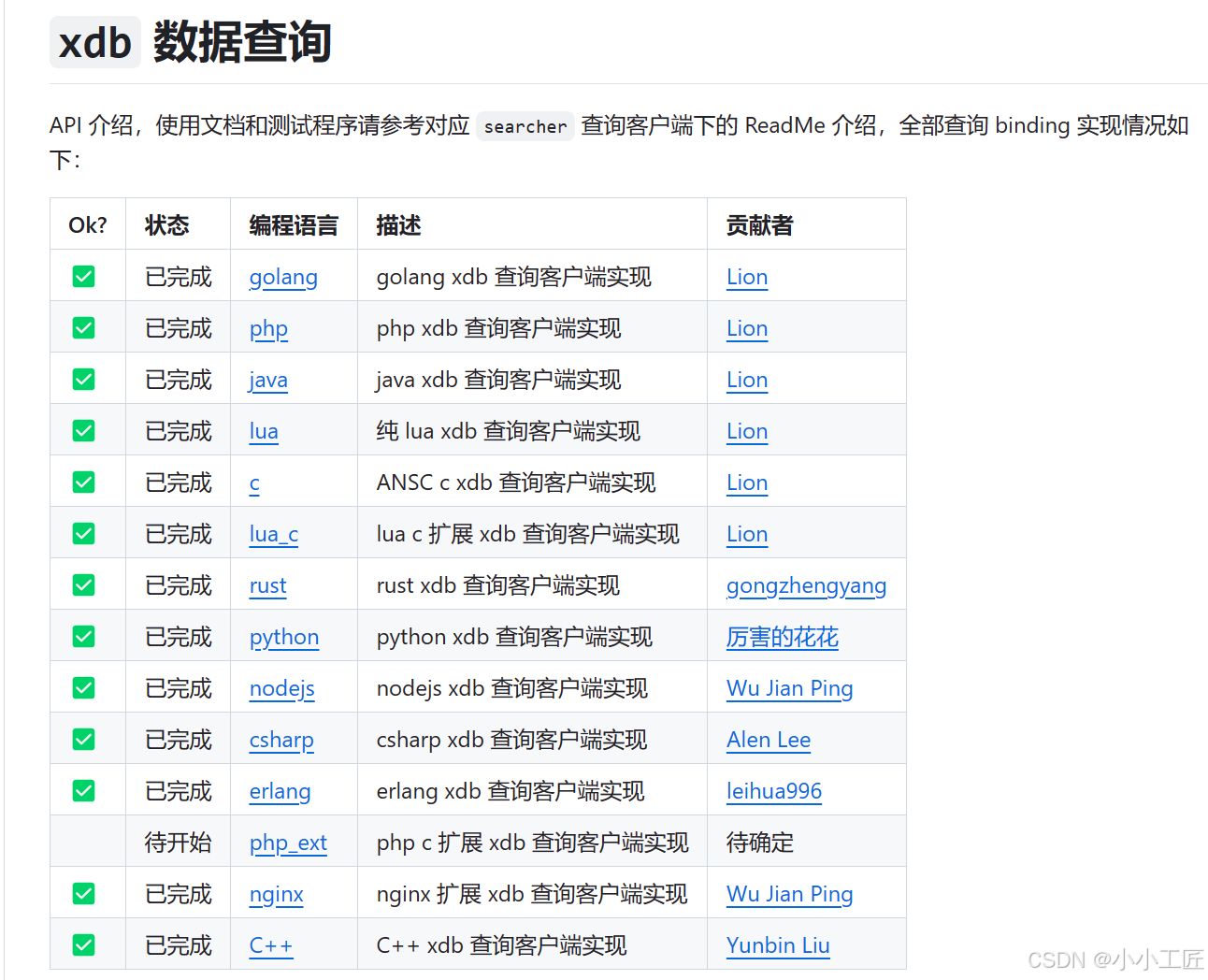The height and width of the screenshot is (980, 1208).
Task: Click the green checkmark for the python row
Action: pyautogui.click(x=83, y=636)
